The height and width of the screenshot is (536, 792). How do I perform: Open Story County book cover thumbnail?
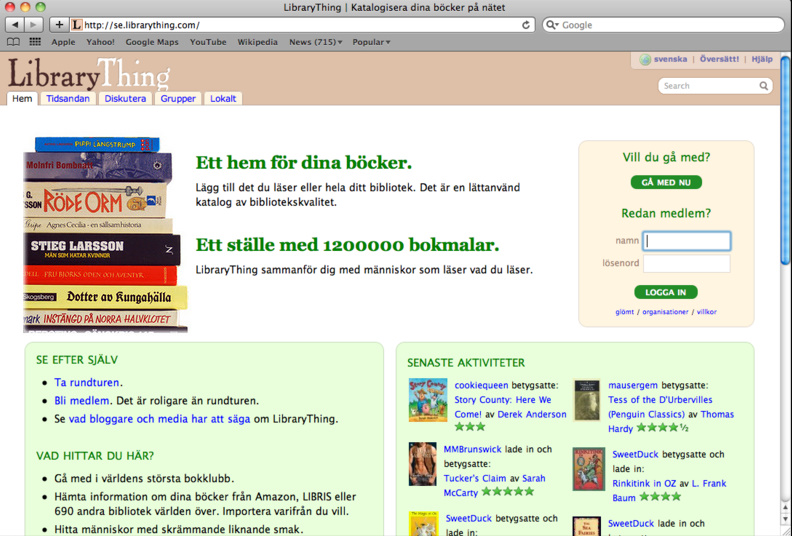[428, 400]
